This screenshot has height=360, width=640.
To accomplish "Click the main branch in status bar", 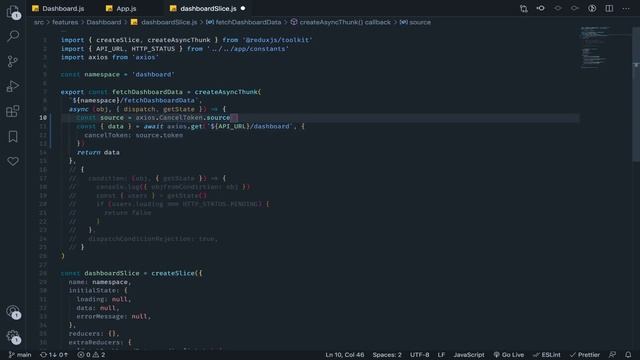I will click(x=20, y=355).
